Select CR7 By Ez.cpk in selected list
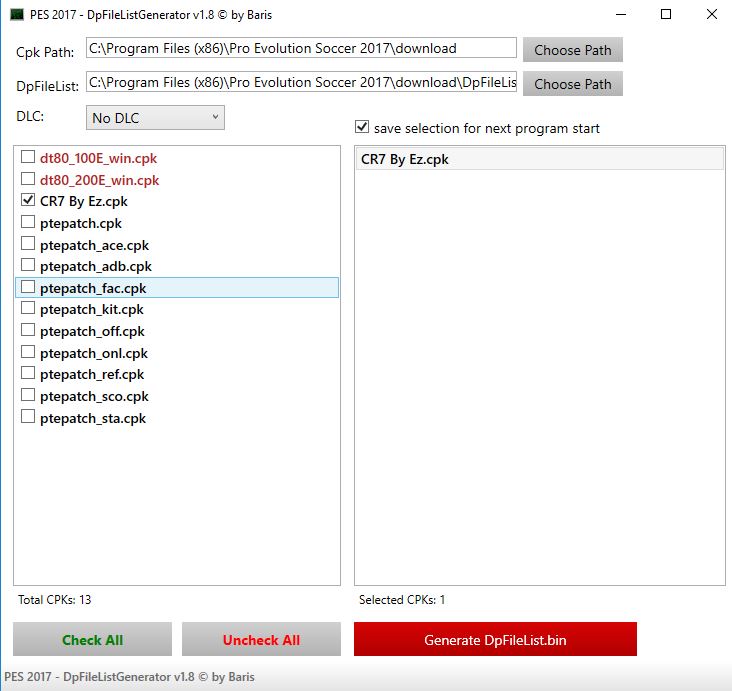This screenshot has width=732, height=691. tap(540, 159)
